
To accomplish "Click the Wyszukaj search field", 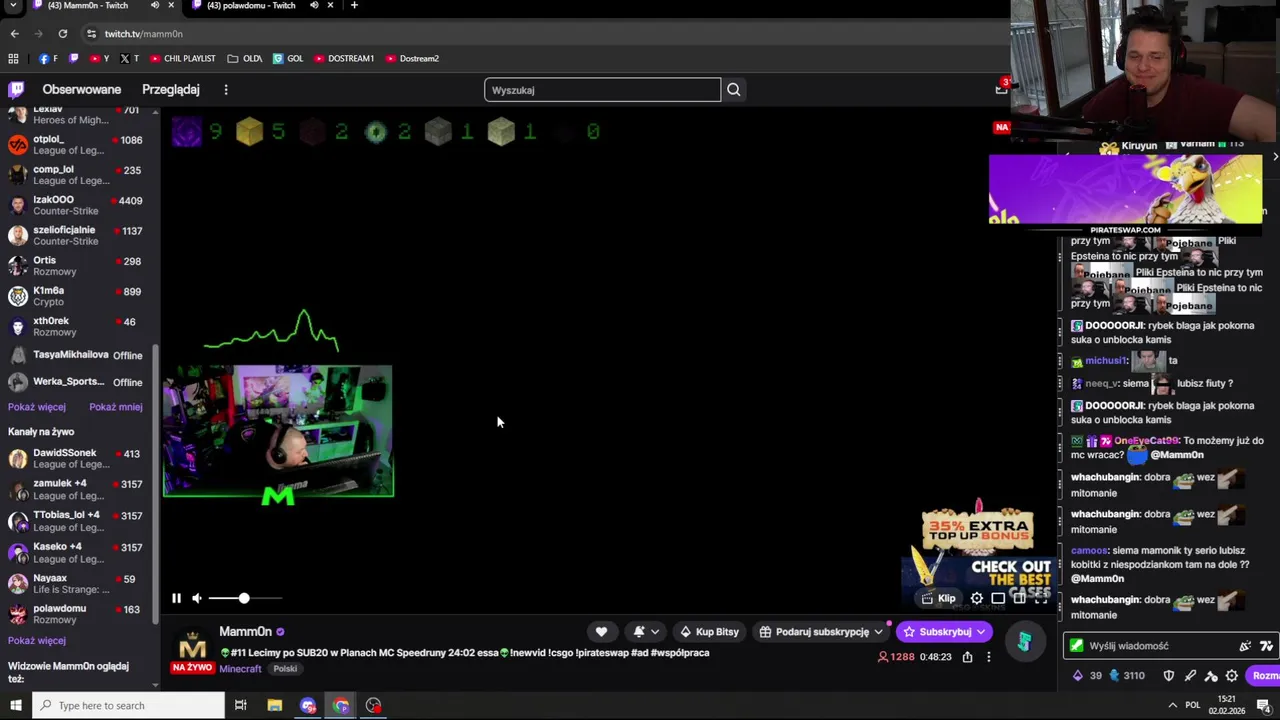I will point(602,90).
